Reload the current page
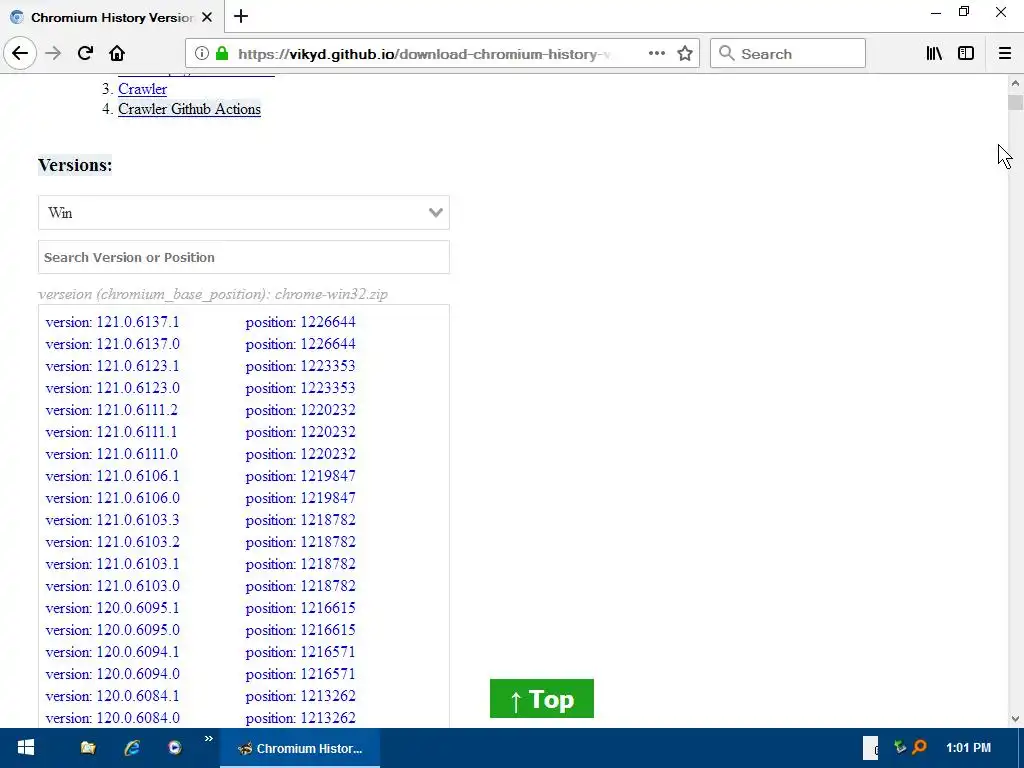The height and width of the screenshot is (768, 1024). [x=85, y=54]
